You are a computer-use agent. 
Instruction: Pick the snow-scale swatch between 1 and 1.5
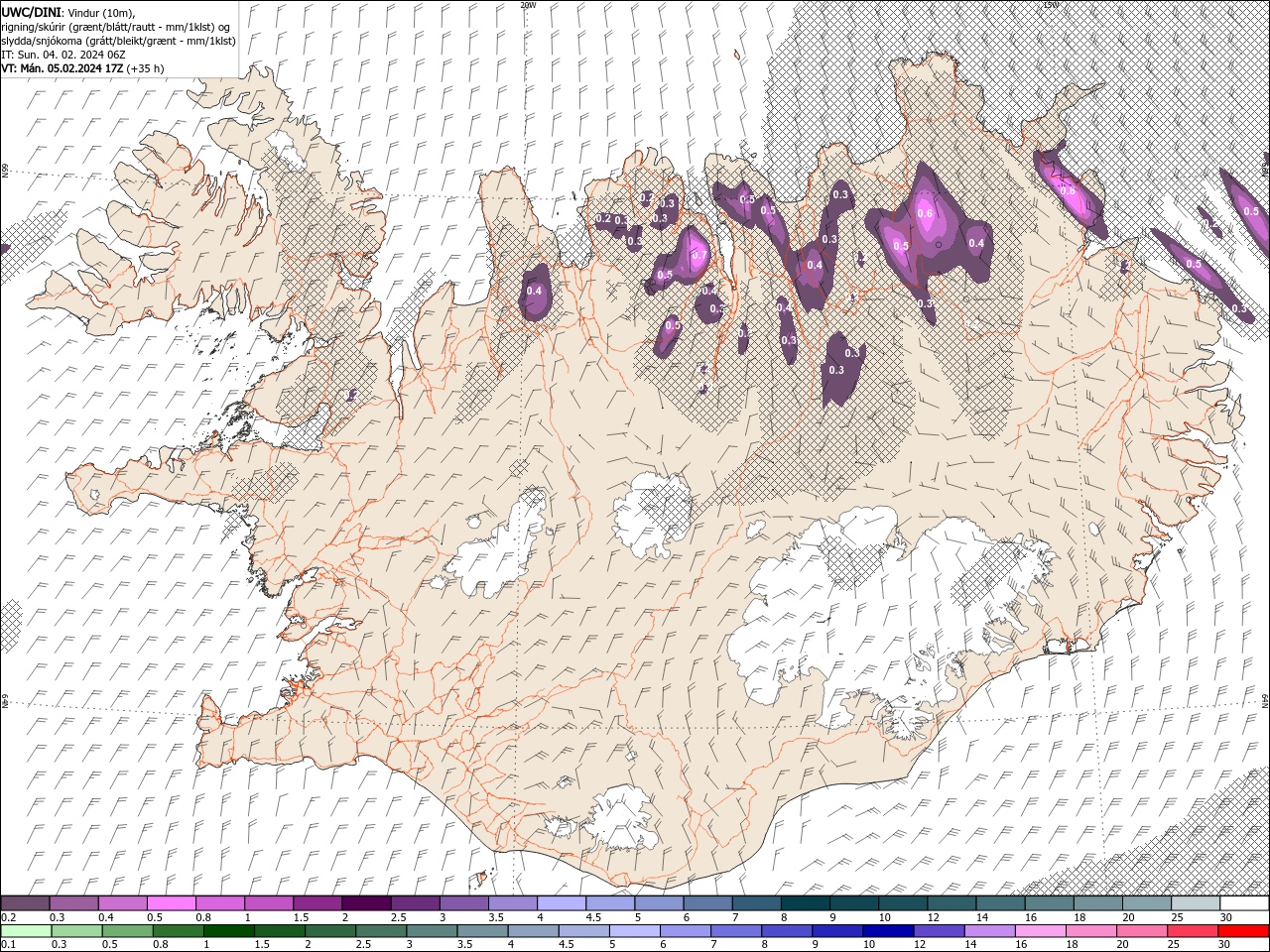(269, 903)
